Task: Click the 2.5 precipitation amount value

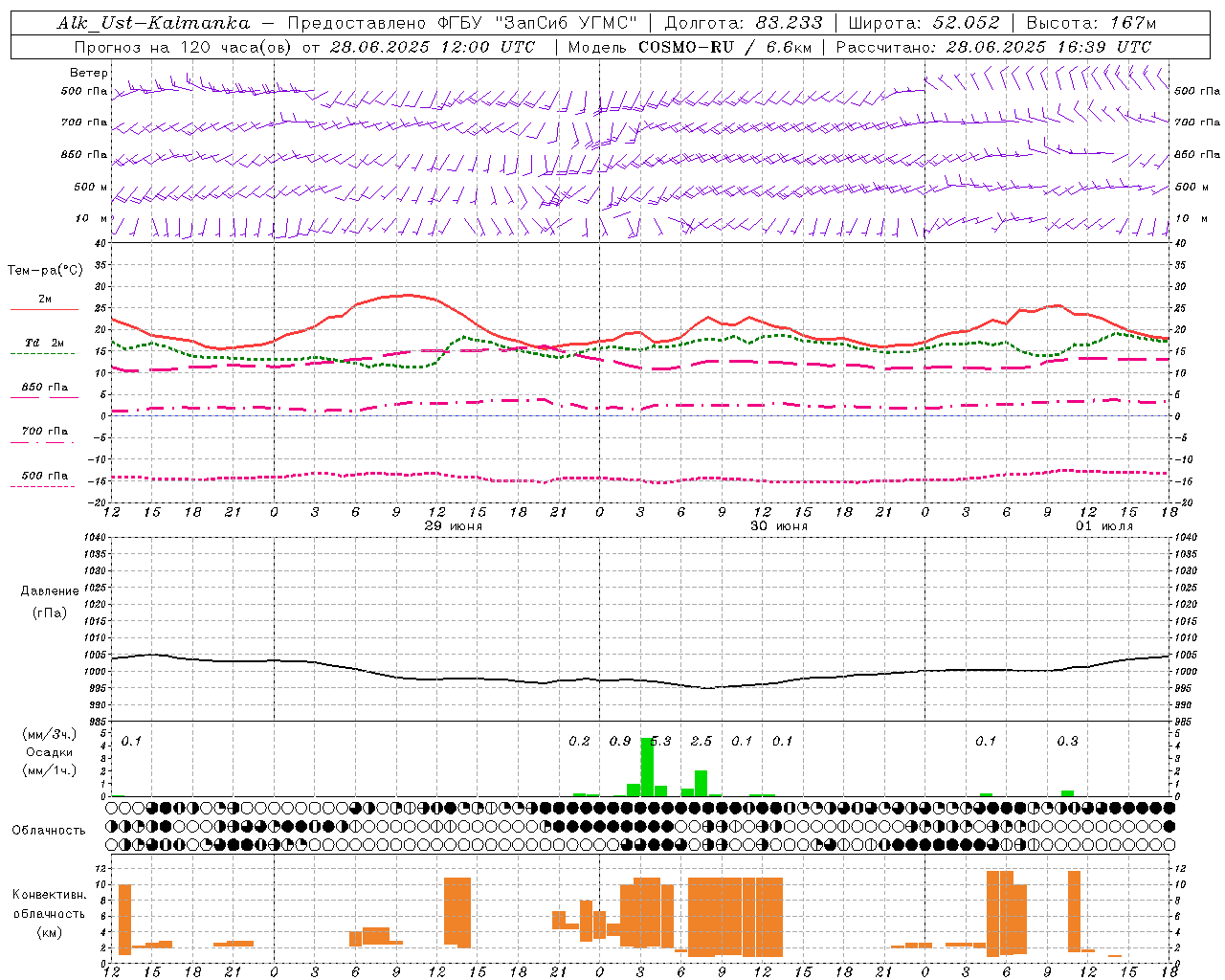Action: pyautogui.click(x=702, y=741)
